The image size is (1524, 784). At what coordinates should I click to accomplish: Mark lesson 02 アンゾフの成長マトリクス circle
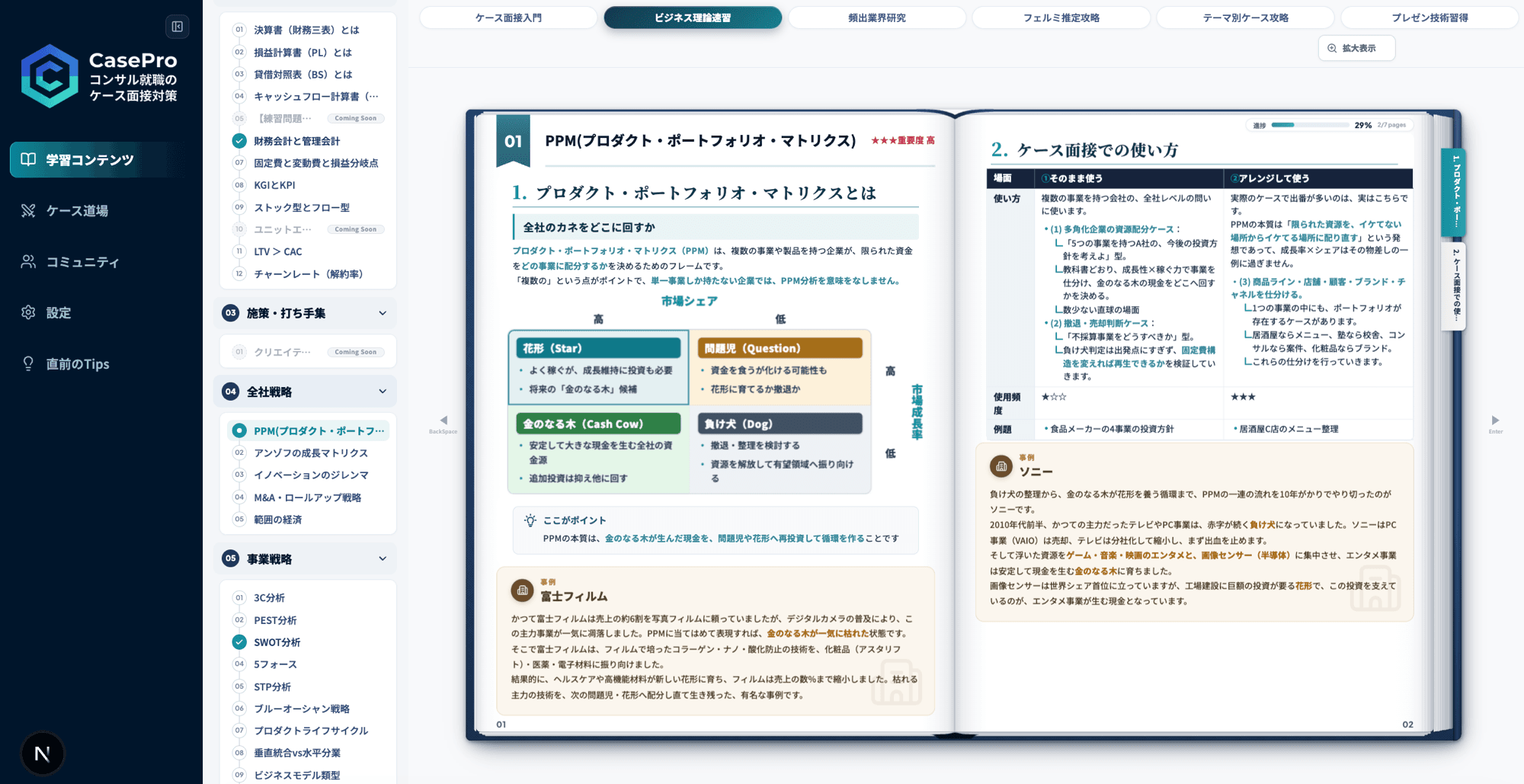(x=239, y=453)
